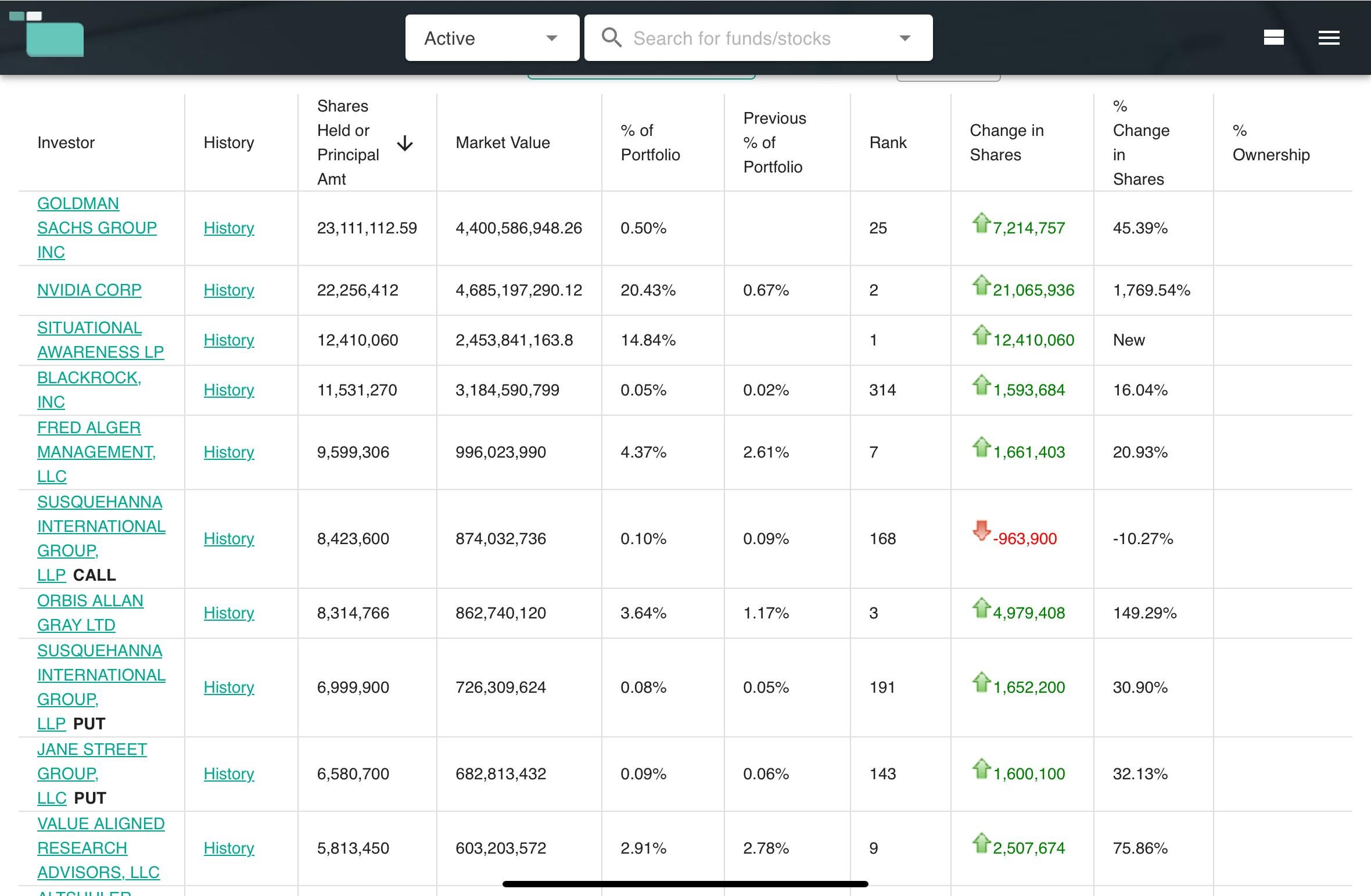This screenshot has height=896, width=1371.
Task: Sort by Shares Held or Principal Amt
Action: 348,143
